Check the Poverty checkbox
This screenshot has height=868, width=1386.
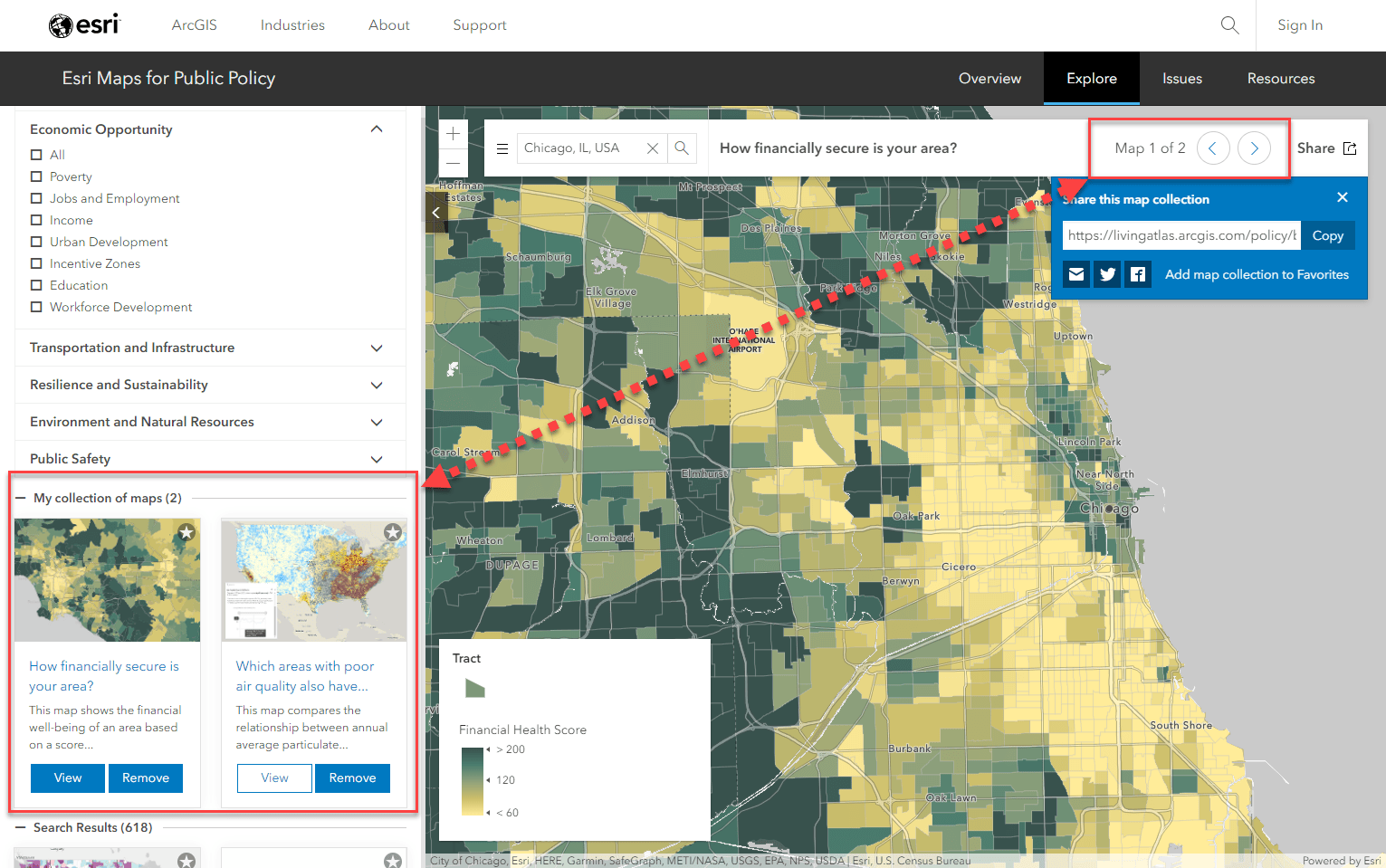[36, 176]
